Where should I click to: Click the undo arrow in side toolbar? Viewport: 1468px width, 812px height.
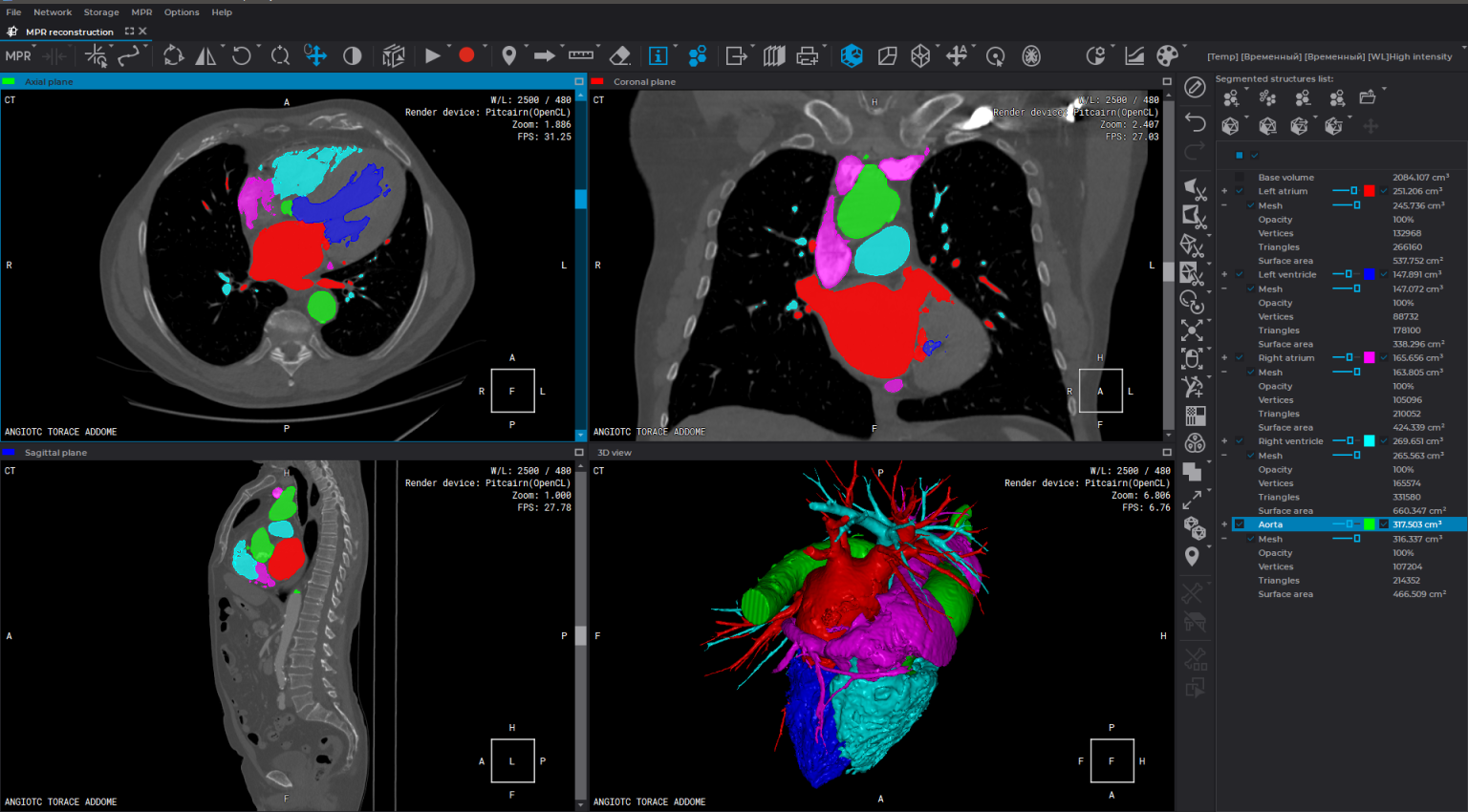pyautogui.click(x=1195, y=121)
